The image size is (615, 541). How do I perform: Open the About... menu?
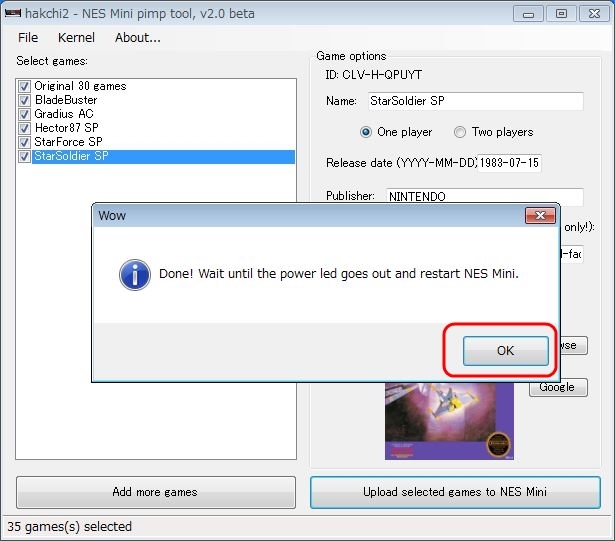[x=138, y=38]
